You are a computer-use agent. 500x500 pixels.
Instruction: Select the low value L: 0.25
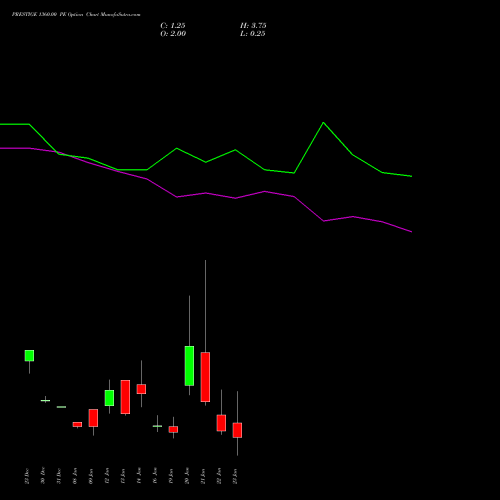(253, 34)
